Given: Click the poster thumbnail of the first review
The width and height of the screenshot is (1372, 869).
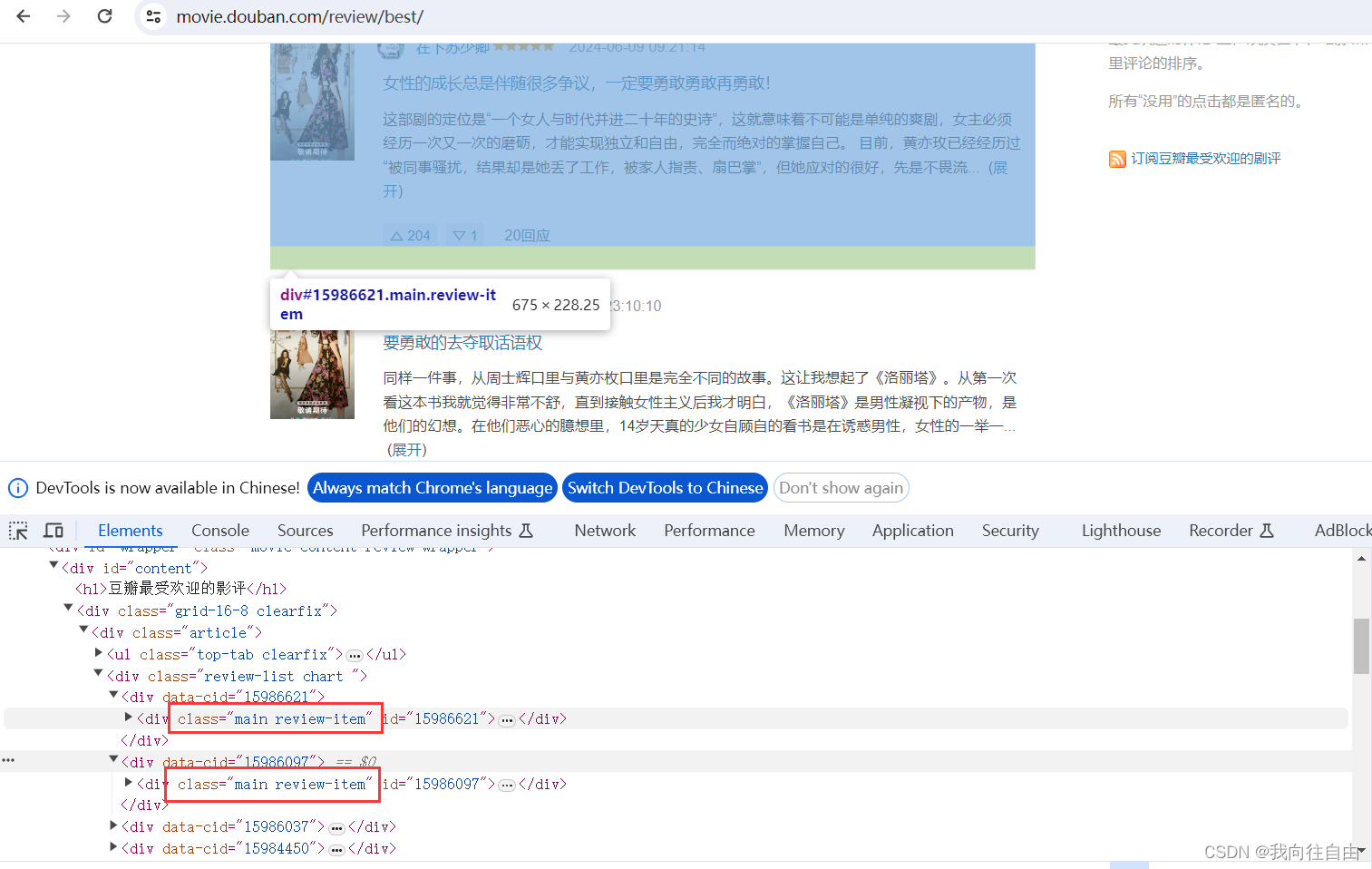Looking at the screenshot, I should 312,103.
